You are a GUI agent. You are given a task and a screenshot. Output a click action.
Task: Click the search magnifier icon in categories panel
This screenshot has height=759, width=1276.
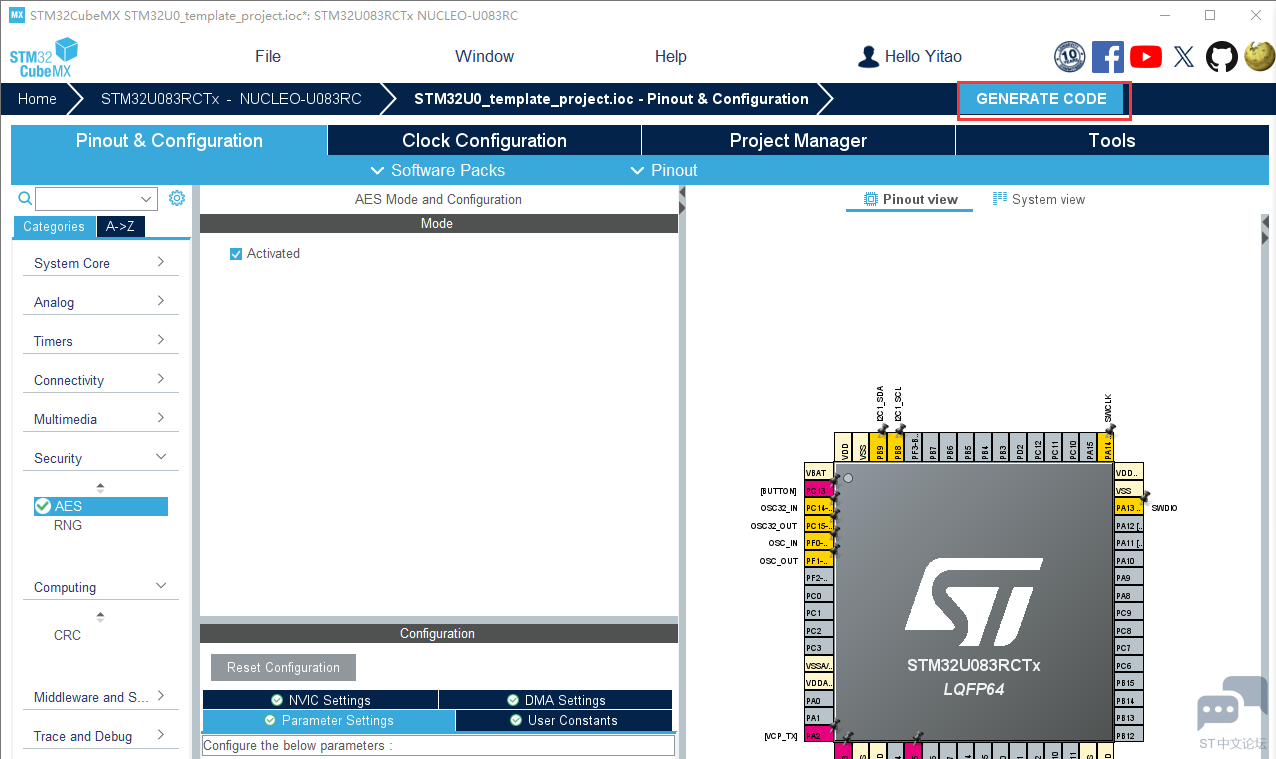26,198
